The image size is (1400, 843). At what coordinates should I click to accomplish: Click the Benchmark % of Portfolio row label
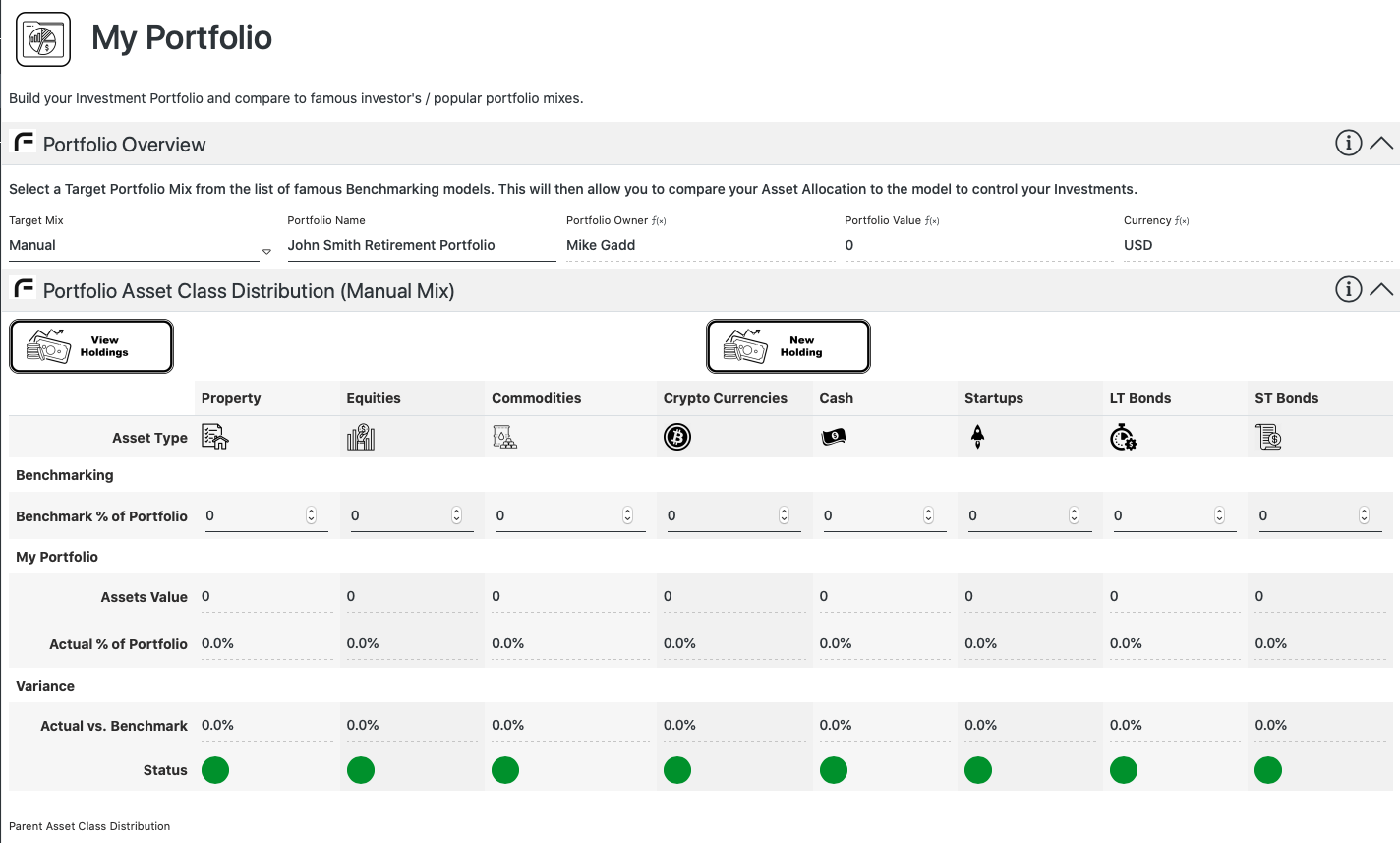tap(101, 516)
